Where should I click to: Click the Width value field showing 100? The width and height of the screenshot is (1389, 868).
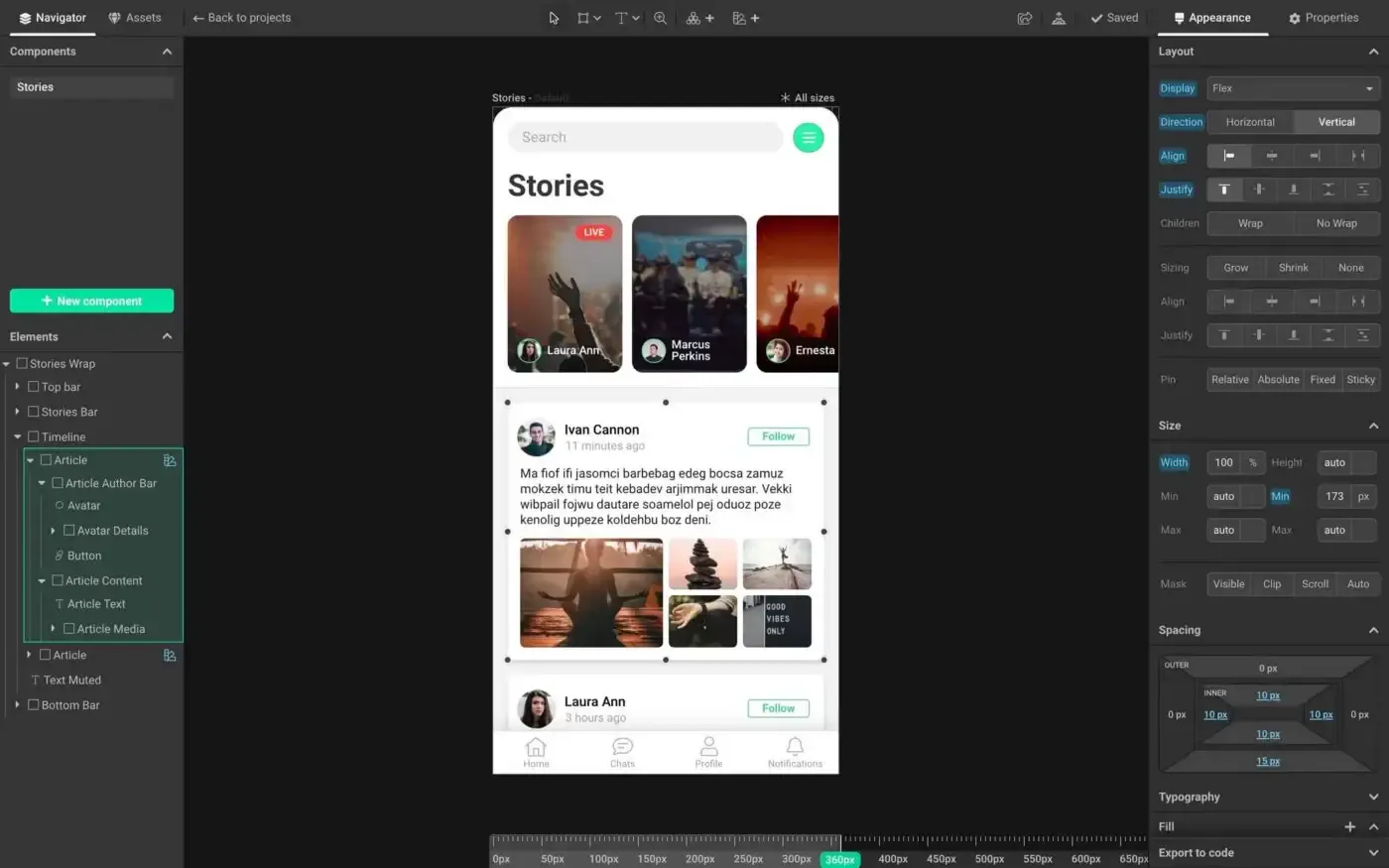coord(1224,462)
